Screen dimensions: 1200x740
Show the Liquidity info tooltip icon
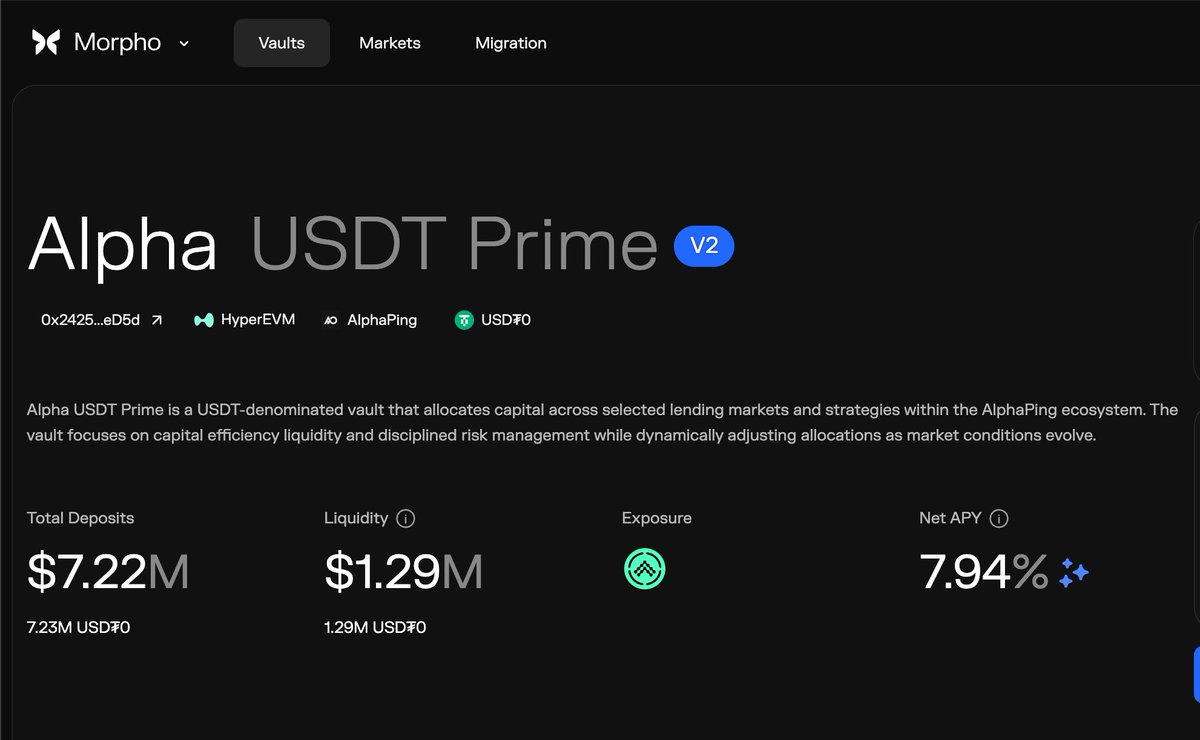(x=405, y=518)
